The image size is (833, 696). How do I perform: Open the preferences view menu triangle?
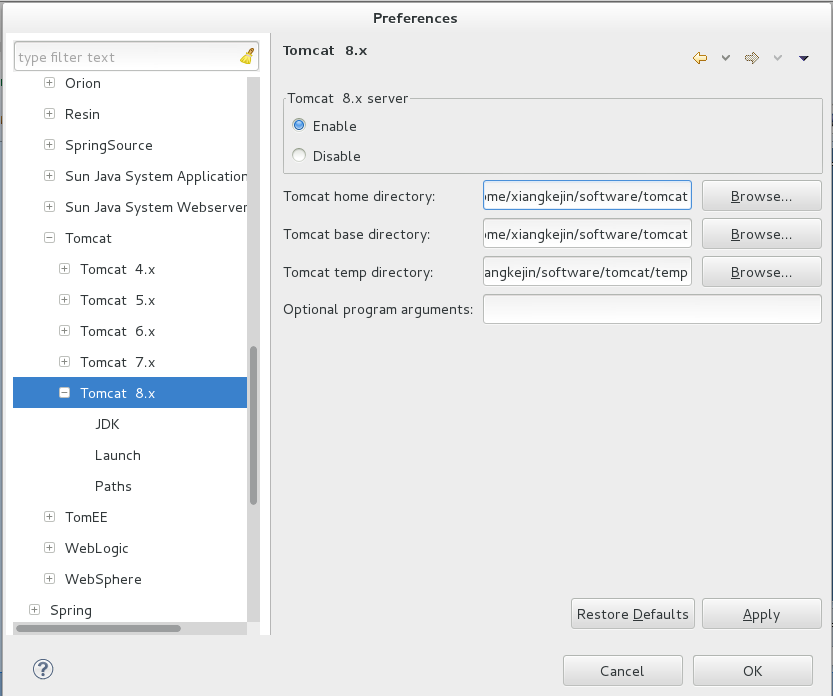tap(804, 58)
